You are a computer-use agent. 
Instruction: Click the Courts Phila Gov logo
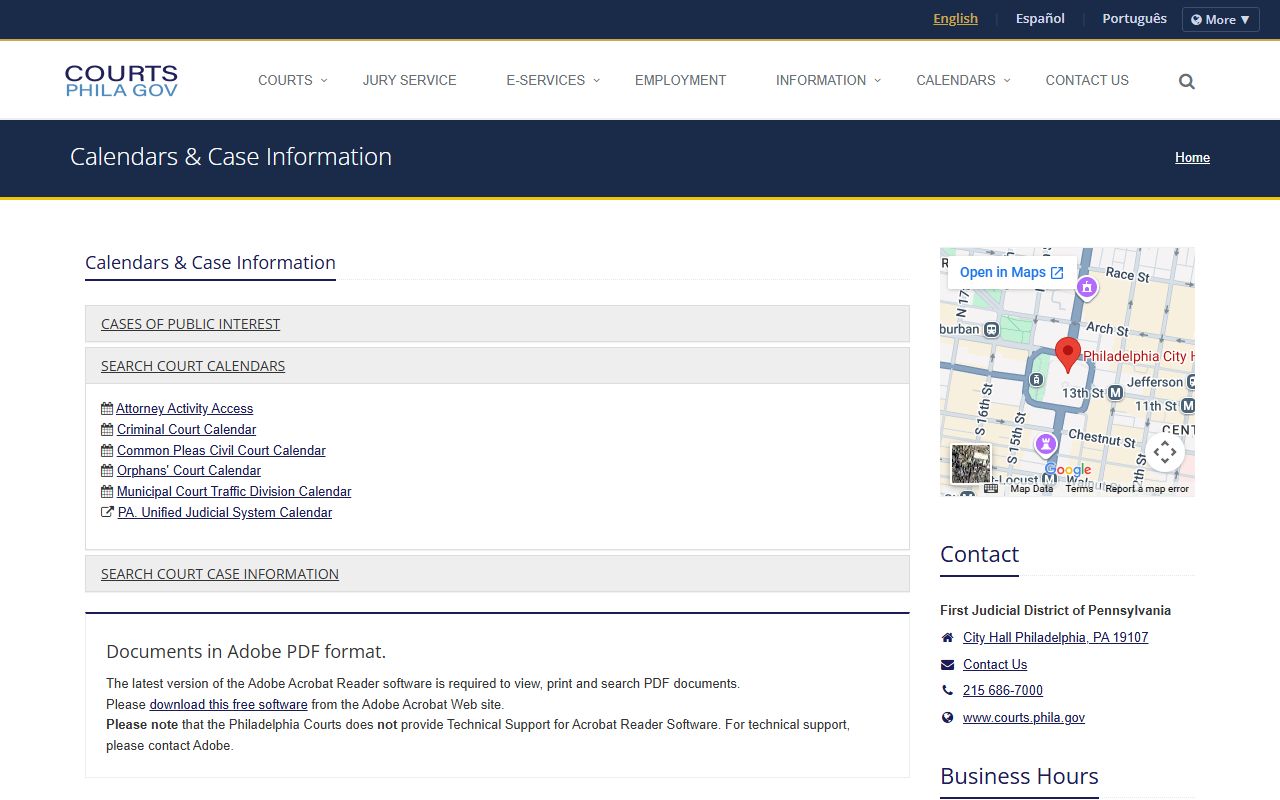(x=121, y=81)
